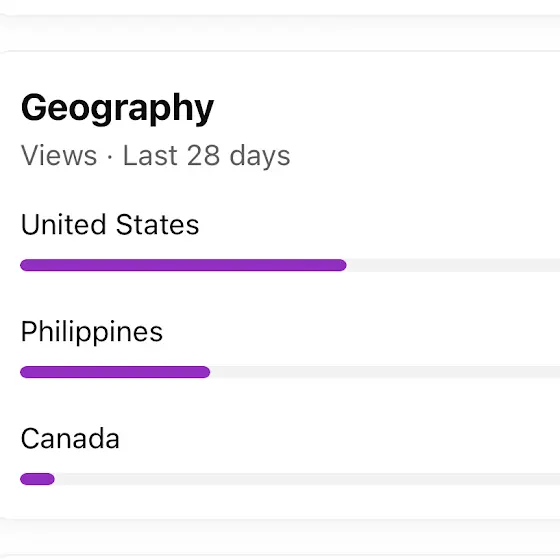The image size is (560, 560).
Task: Click the United States country label
Action: 110,225
